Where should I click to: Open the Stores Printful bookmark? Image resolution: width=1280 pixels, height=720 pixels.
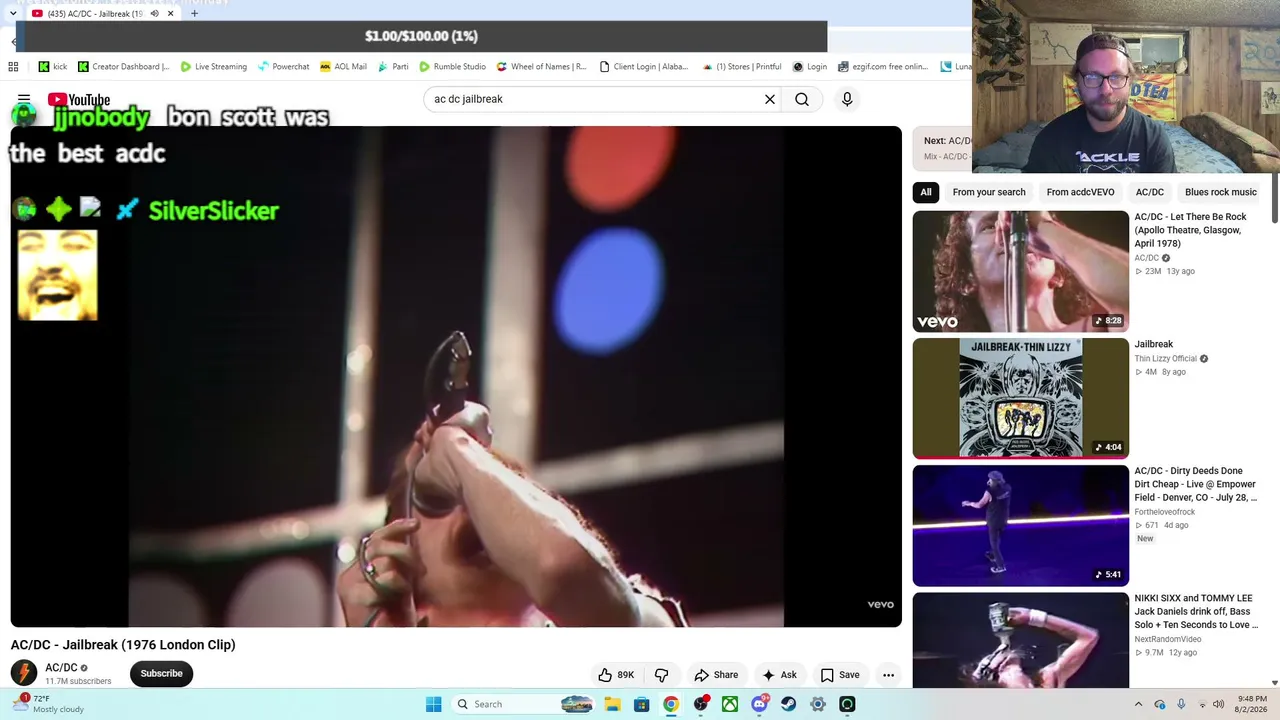tap(742, 67)
